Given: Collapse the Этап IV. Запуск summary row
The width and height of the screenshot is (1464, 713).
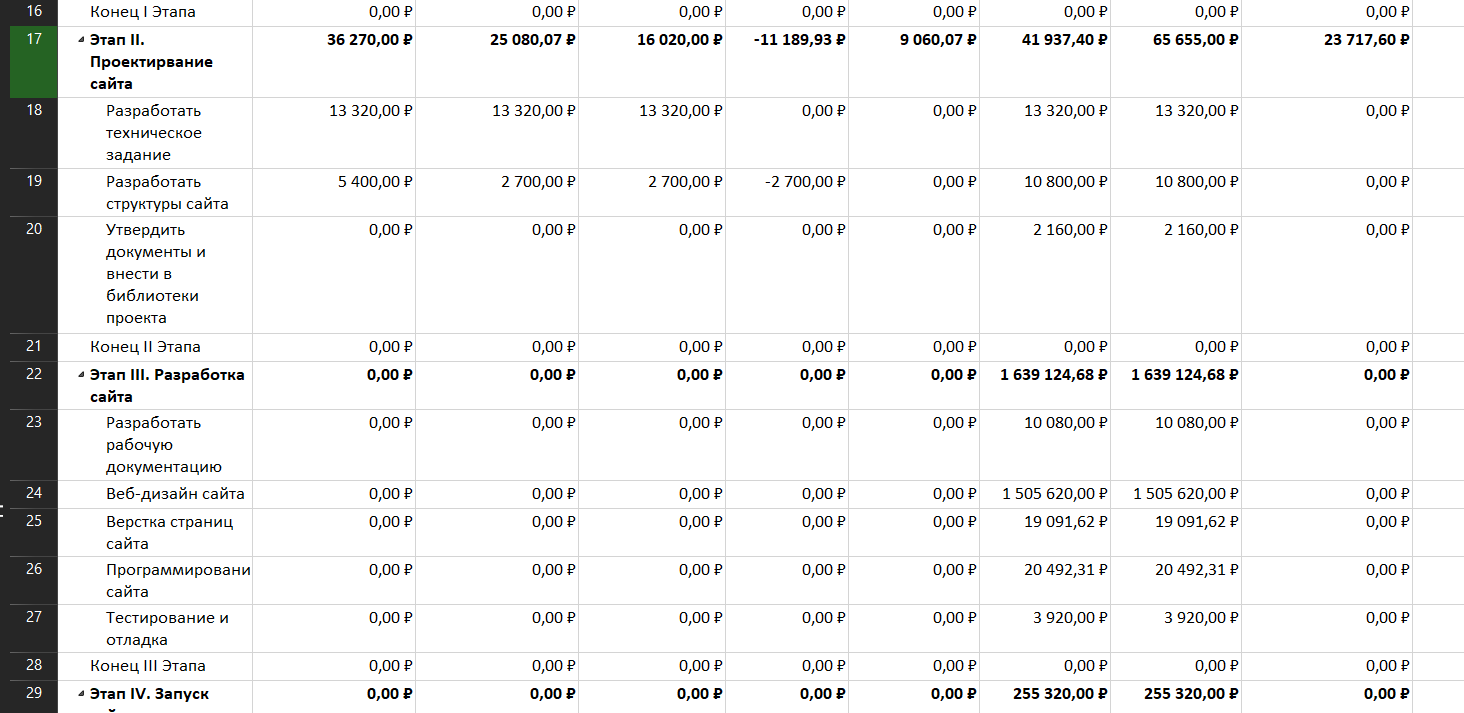Looking at the screenshot, I should (x=80, y=694).
